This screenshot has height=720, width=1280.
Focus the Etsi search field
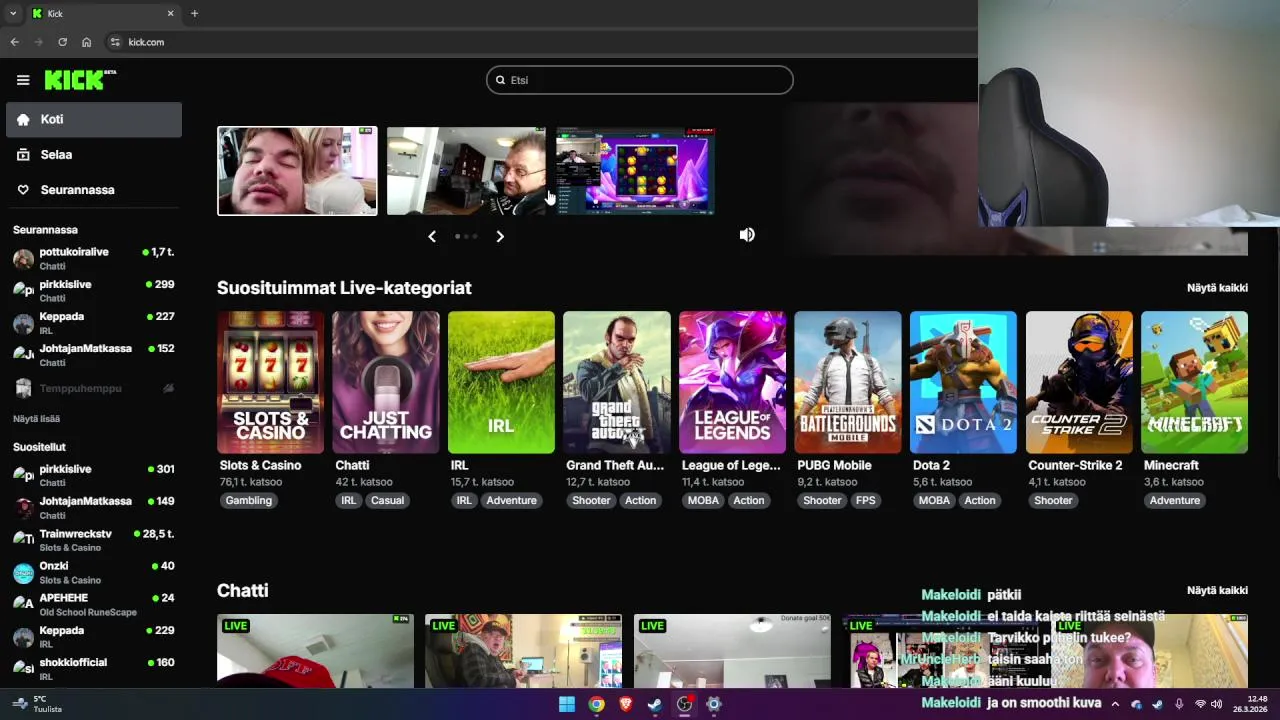[x=640, y=80]
